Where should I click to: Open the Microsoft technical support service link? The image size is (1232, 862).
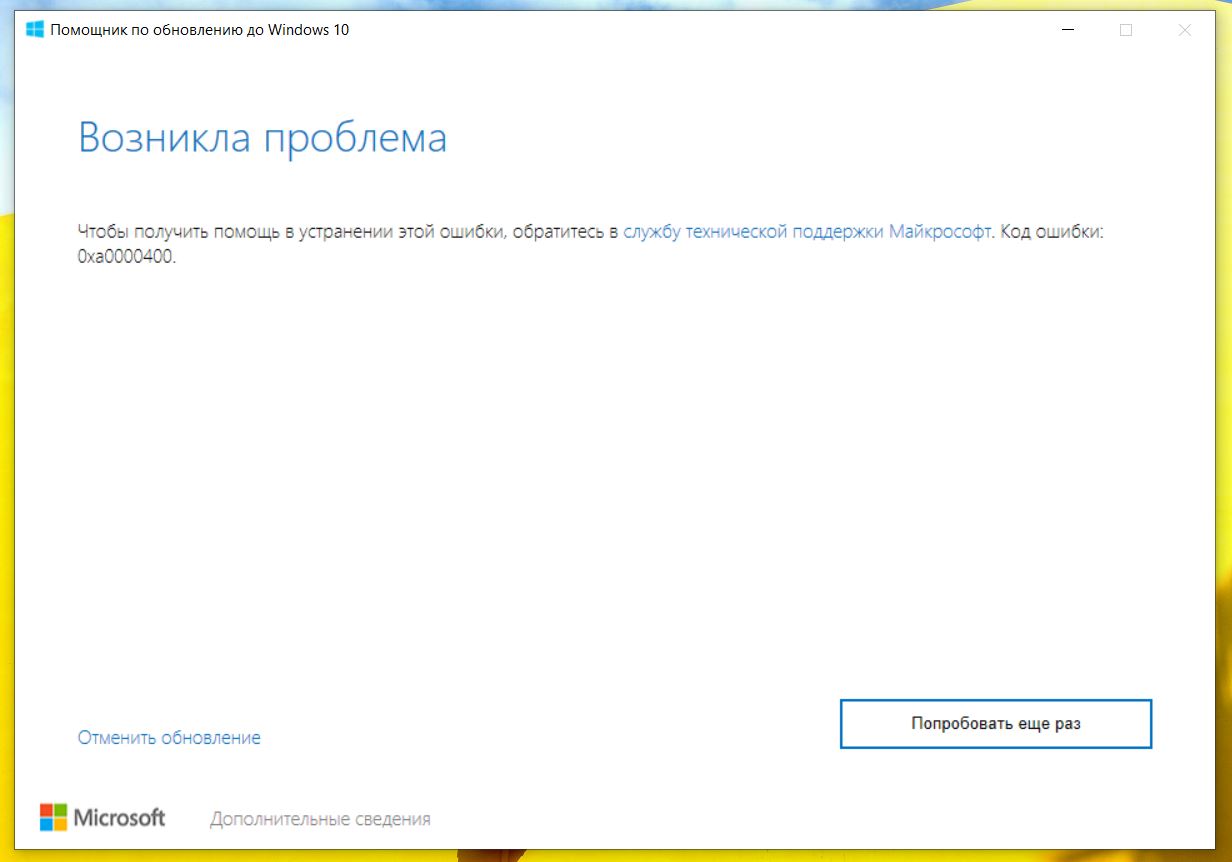(807, 232)
